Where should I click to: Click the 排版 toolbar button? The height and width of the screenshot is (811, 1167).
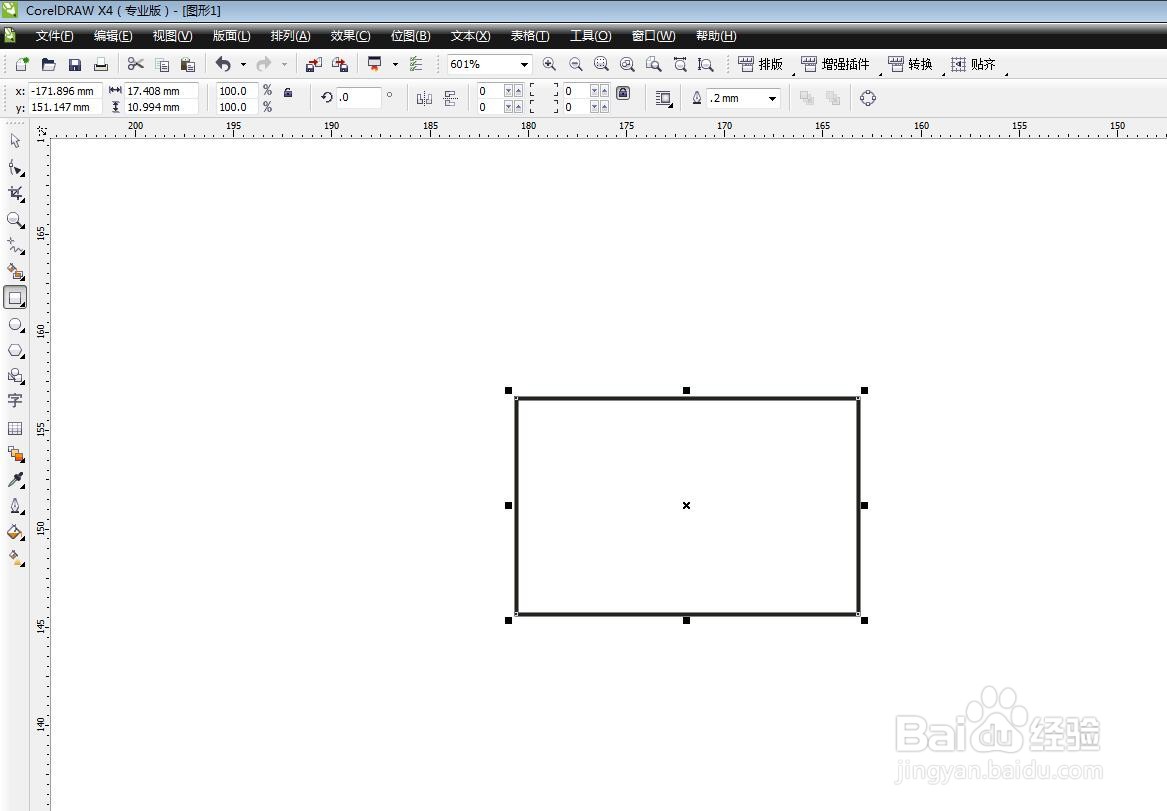[761, 65]
